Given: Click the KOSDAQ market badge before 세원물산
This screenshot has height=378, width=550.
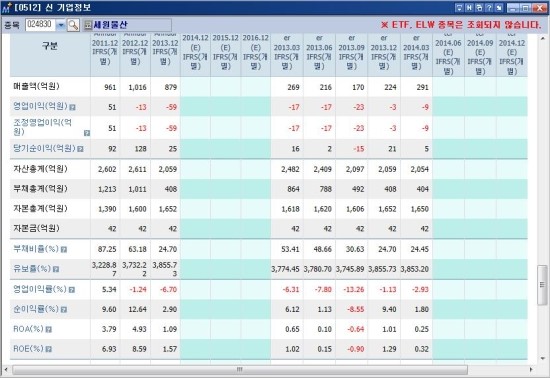Looking at the screenshot, I should click(87, 25).
